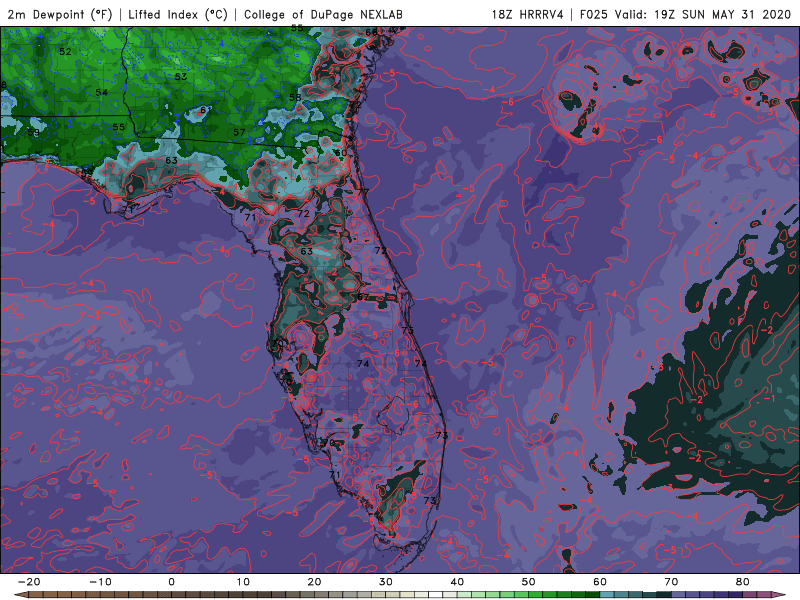Viewport: 800px width, 600px height.
Task: Click the 0 label on the color scale
Action: click(x=171, y=582)
